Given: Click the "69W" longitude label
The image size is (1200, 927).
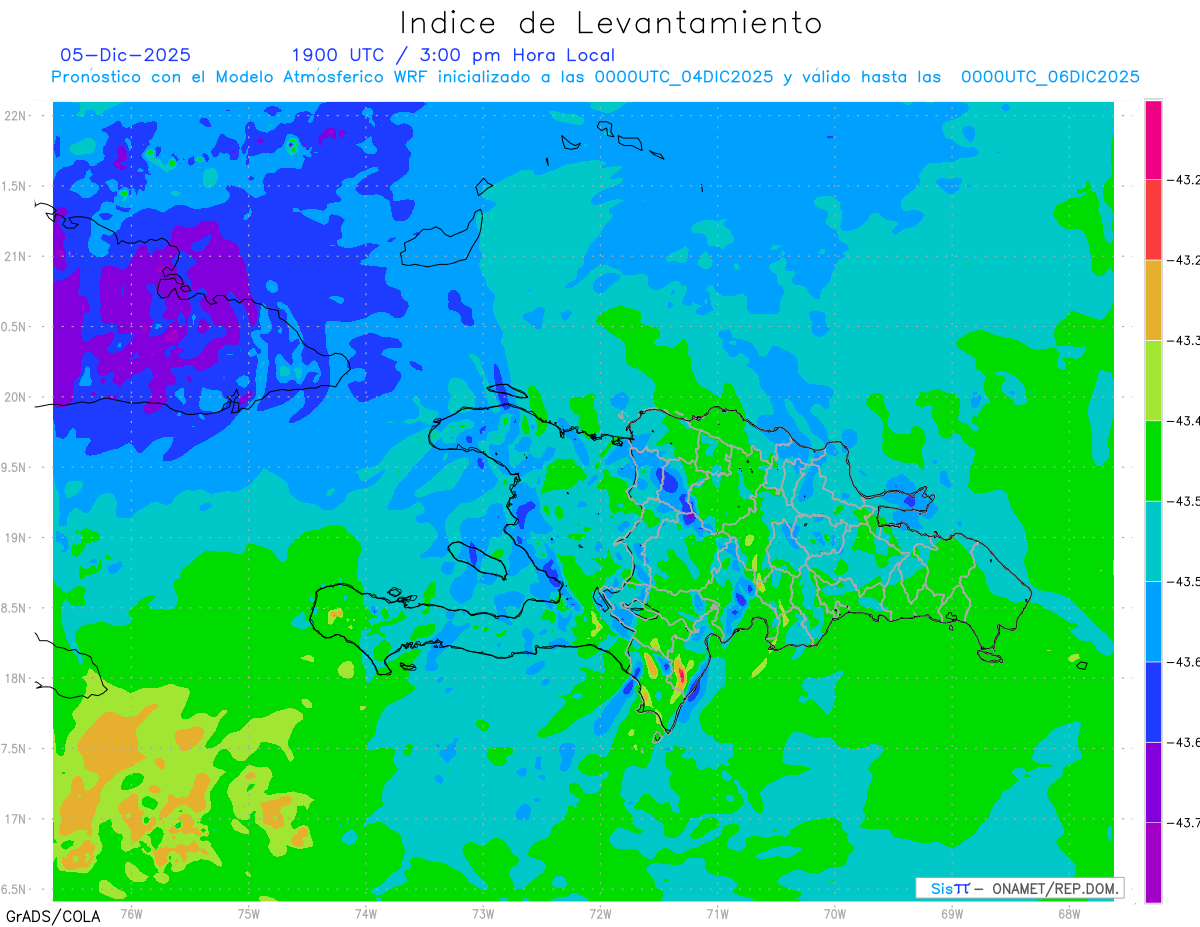Looking at the screenshot, I should click(952, 913).
